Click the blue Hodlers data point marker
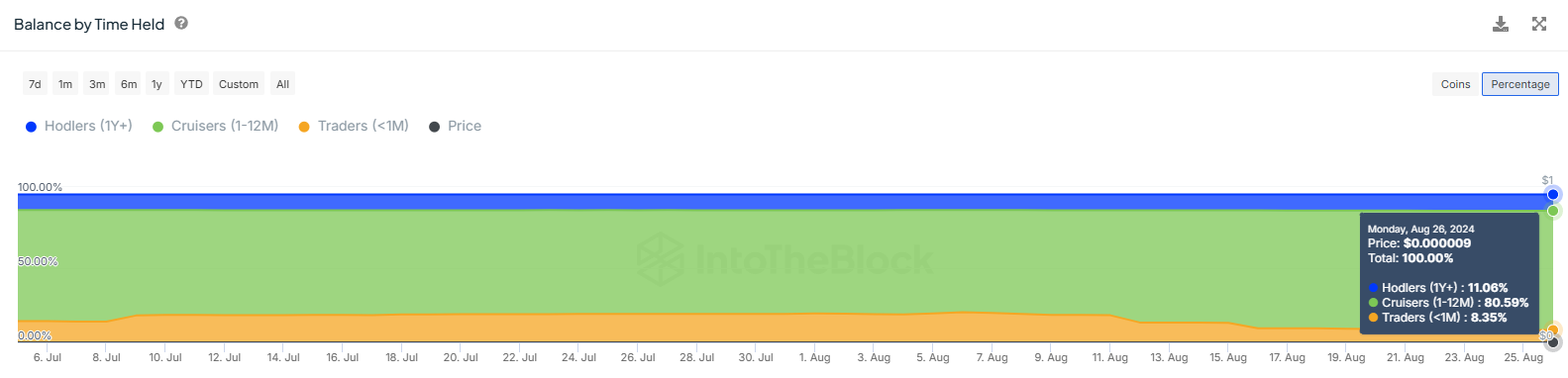 point(1553,194)
